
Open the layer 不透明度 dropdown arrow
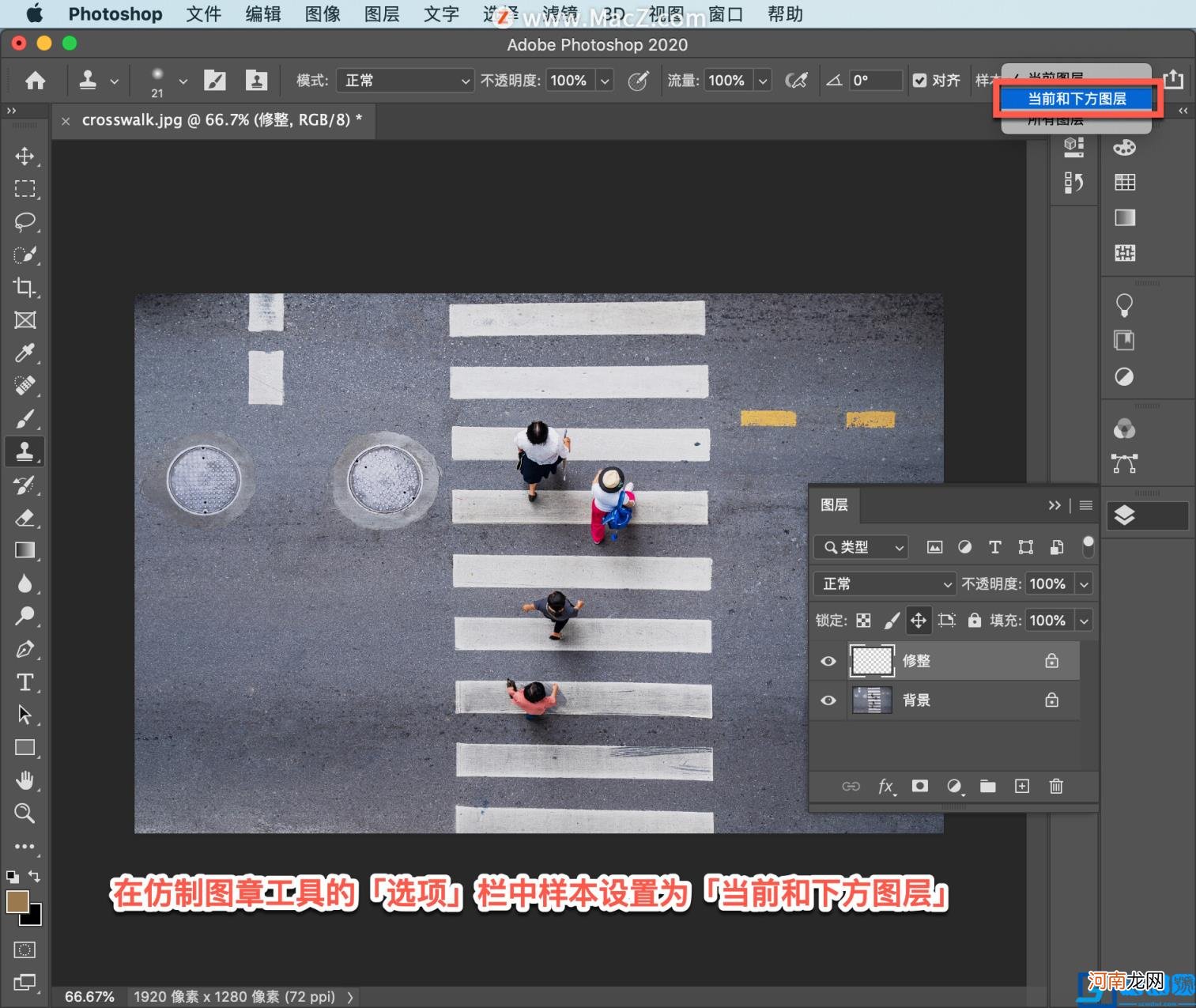[x=1085, y=583]
